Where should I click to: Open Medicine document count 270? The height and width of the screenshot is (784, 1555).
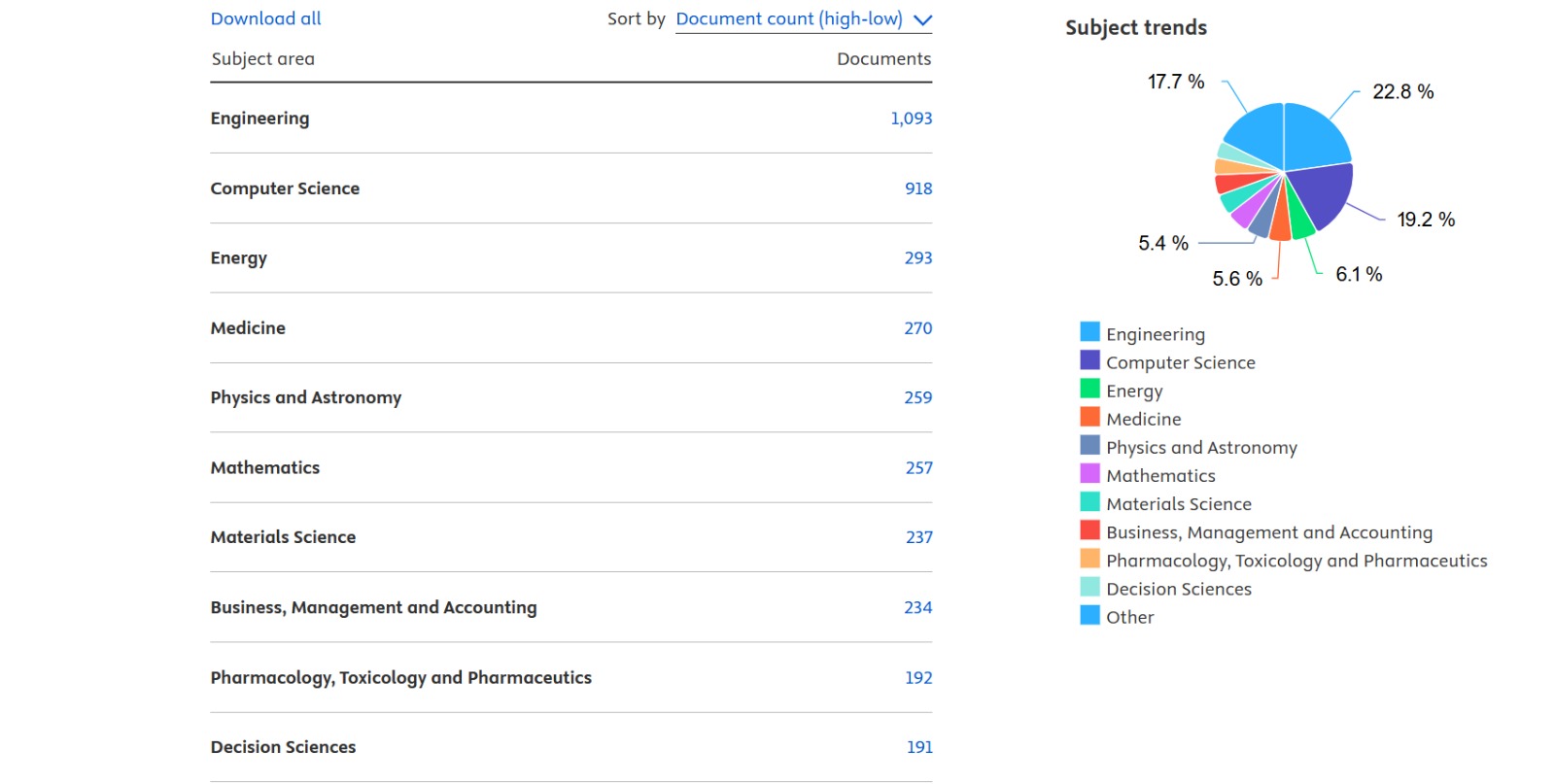917,328
